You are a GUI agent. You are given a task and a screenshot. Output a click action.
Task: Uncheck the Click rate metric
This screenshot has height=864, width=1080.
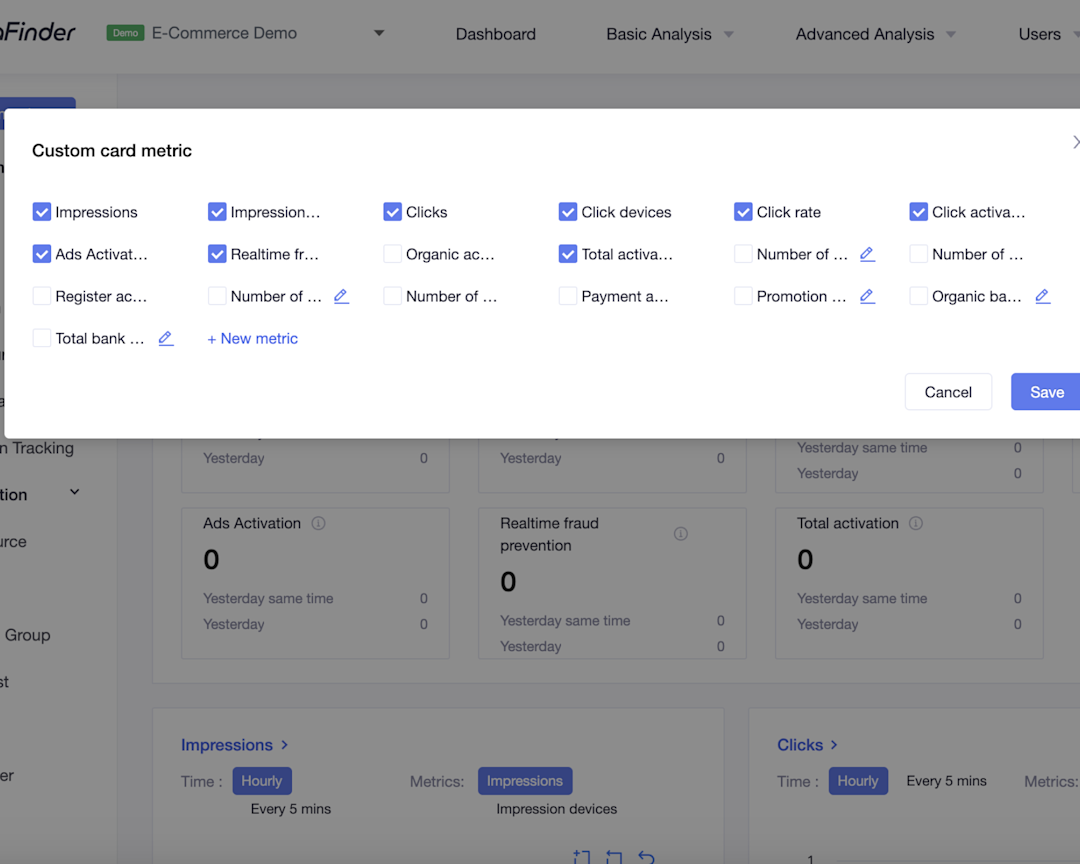coord(743,212)
